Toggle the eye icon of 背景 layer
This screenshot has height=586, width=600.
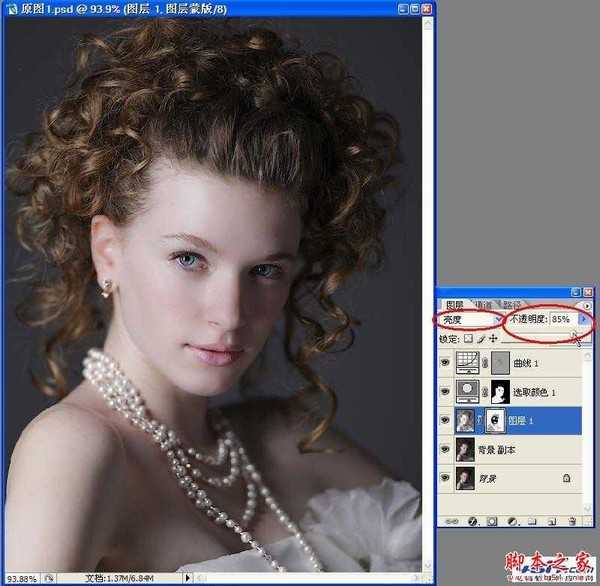[x=445, y=477]
